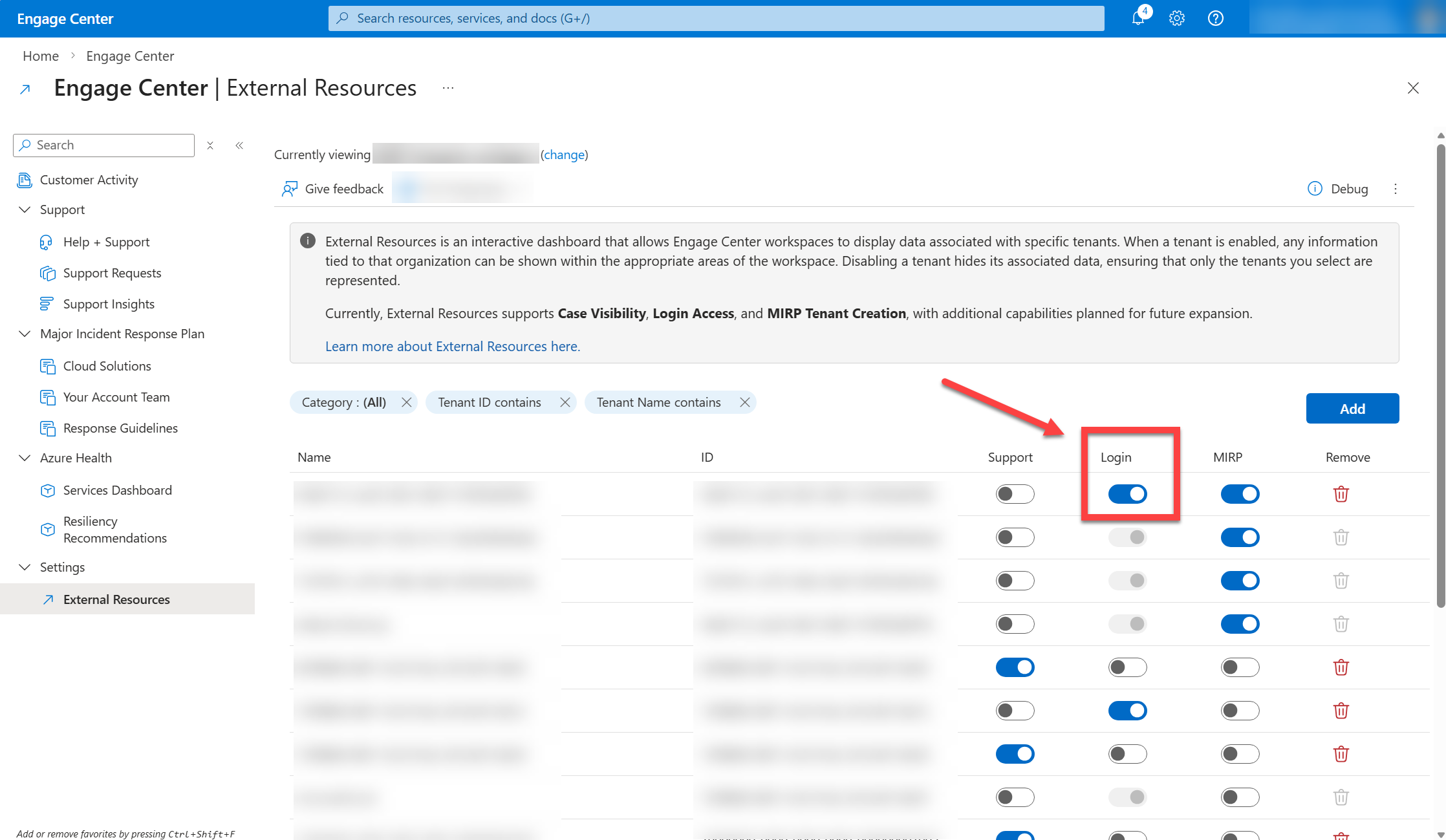
Task: Click the Engage Center breadcrumb
Action: tap(130, 56)
